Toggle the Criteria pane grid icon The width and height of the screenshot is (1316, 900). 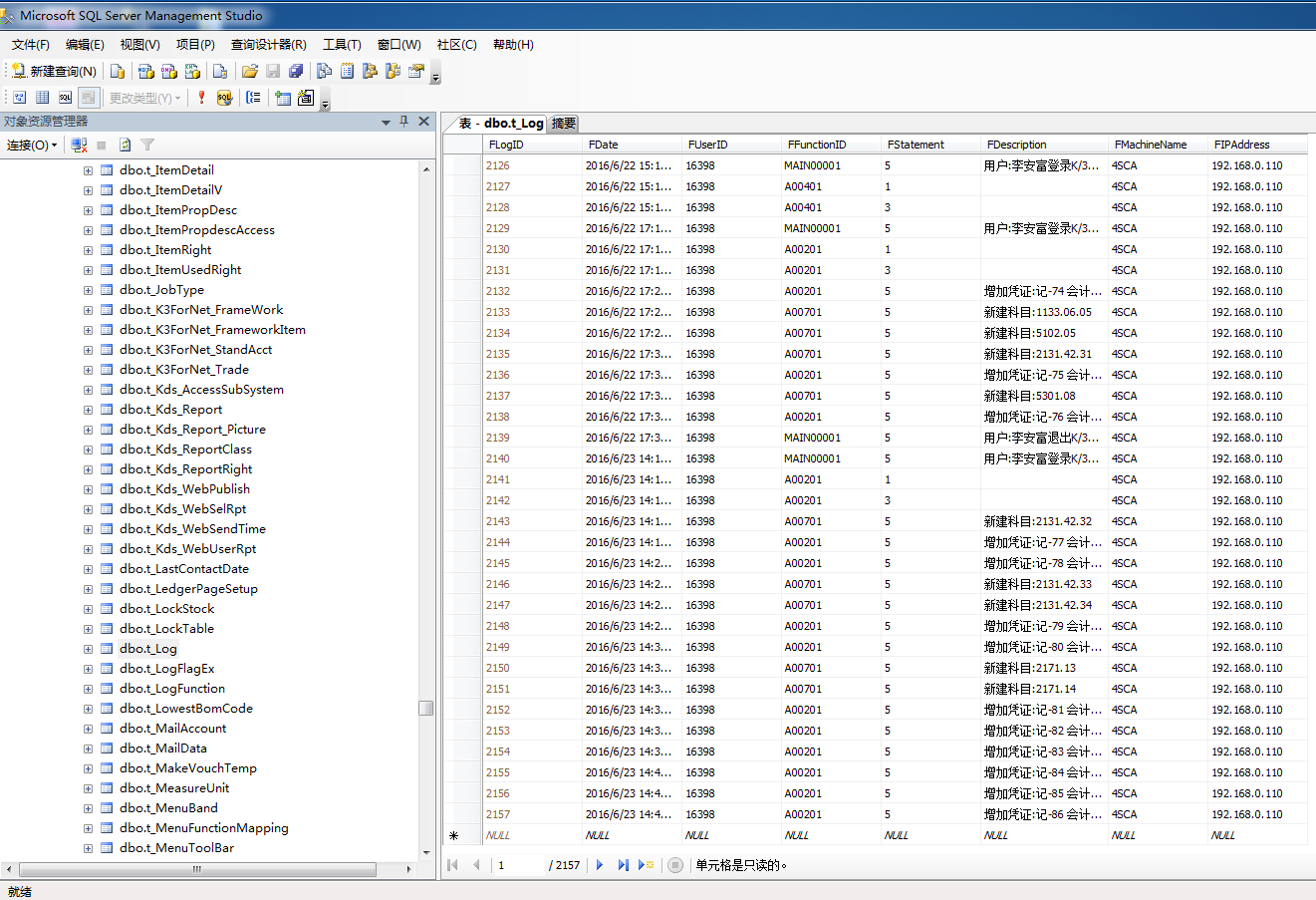click(42, 98)
